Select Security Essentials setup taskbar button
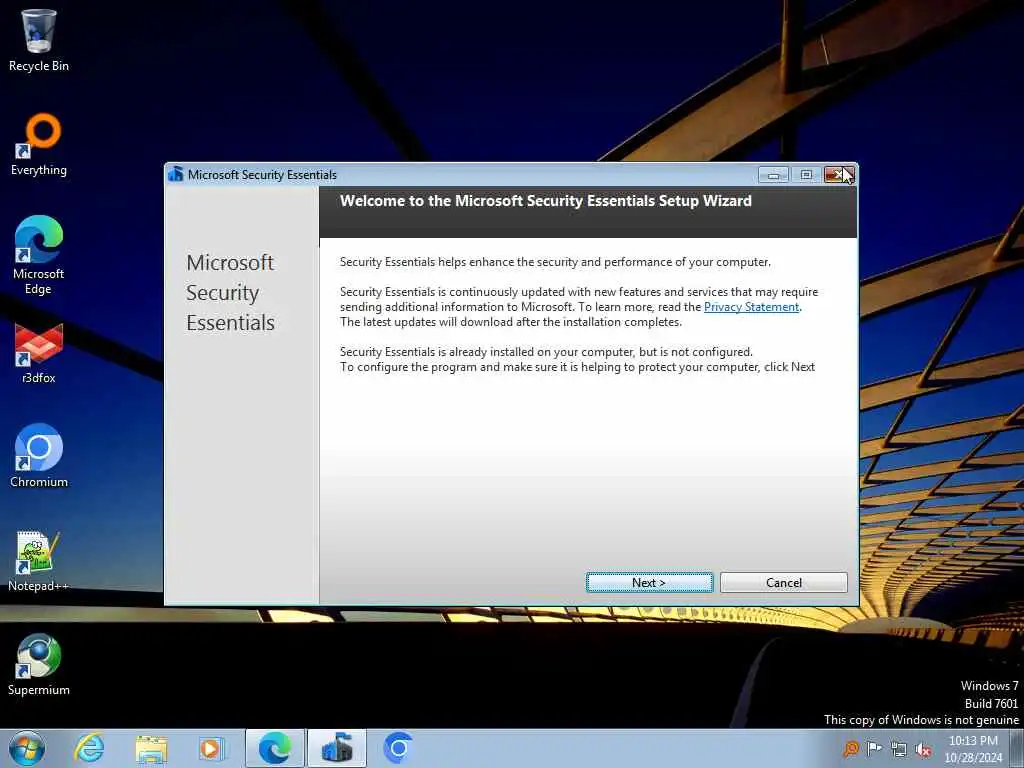Image resolution: width=1024 pixels, height=768 pixels. click(337, 748)
